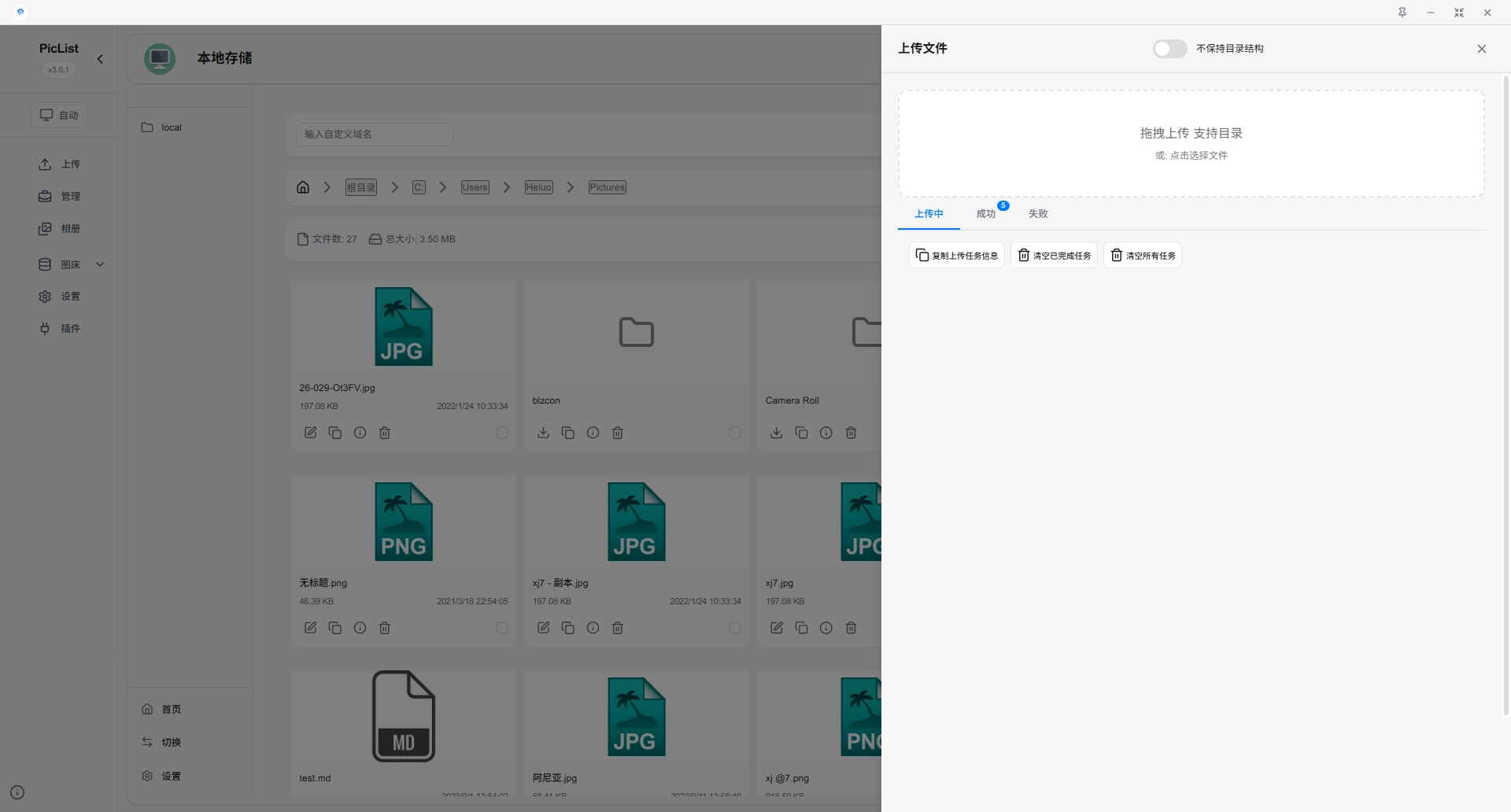Click the rename icon for xj7.jpg
The width and height of the screenshot is (1511, 812).
click(777, 628)
